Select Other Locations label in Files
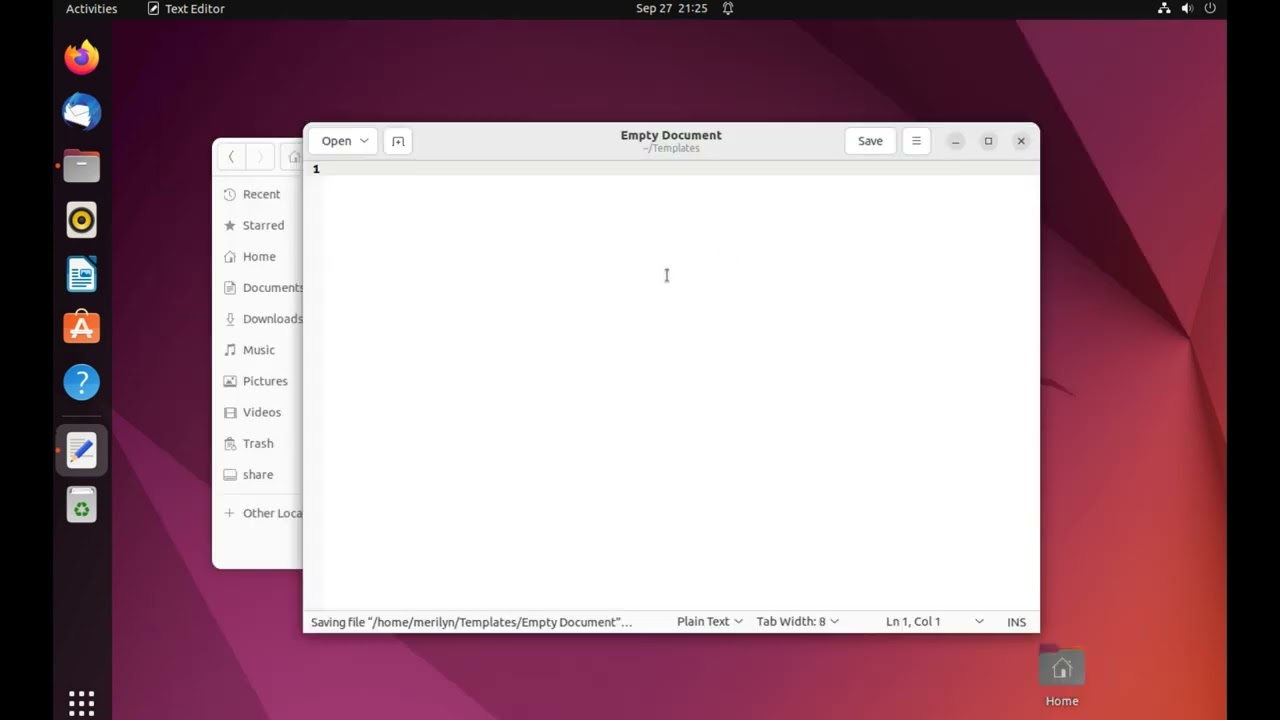 272,513
